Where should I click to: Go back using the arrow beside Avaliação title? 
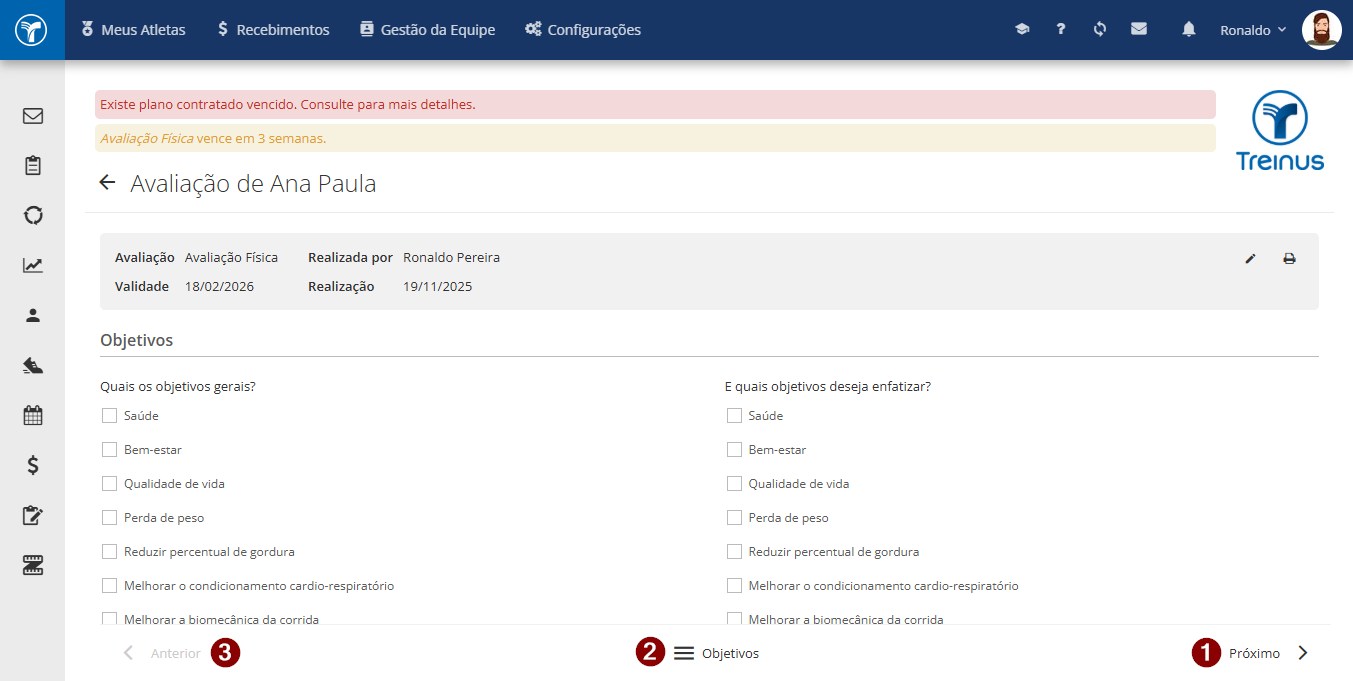click(x=108, y=183)
